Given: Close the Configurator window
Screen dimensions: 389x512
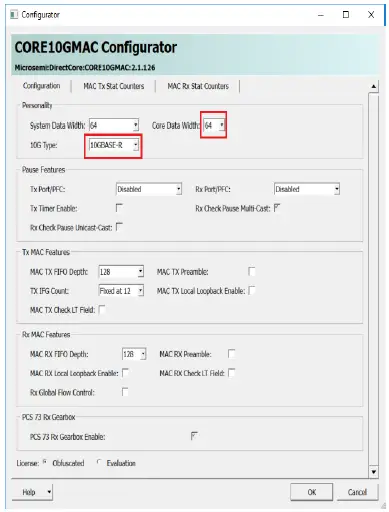Looking at the screenshot, I should coord(371,15).
